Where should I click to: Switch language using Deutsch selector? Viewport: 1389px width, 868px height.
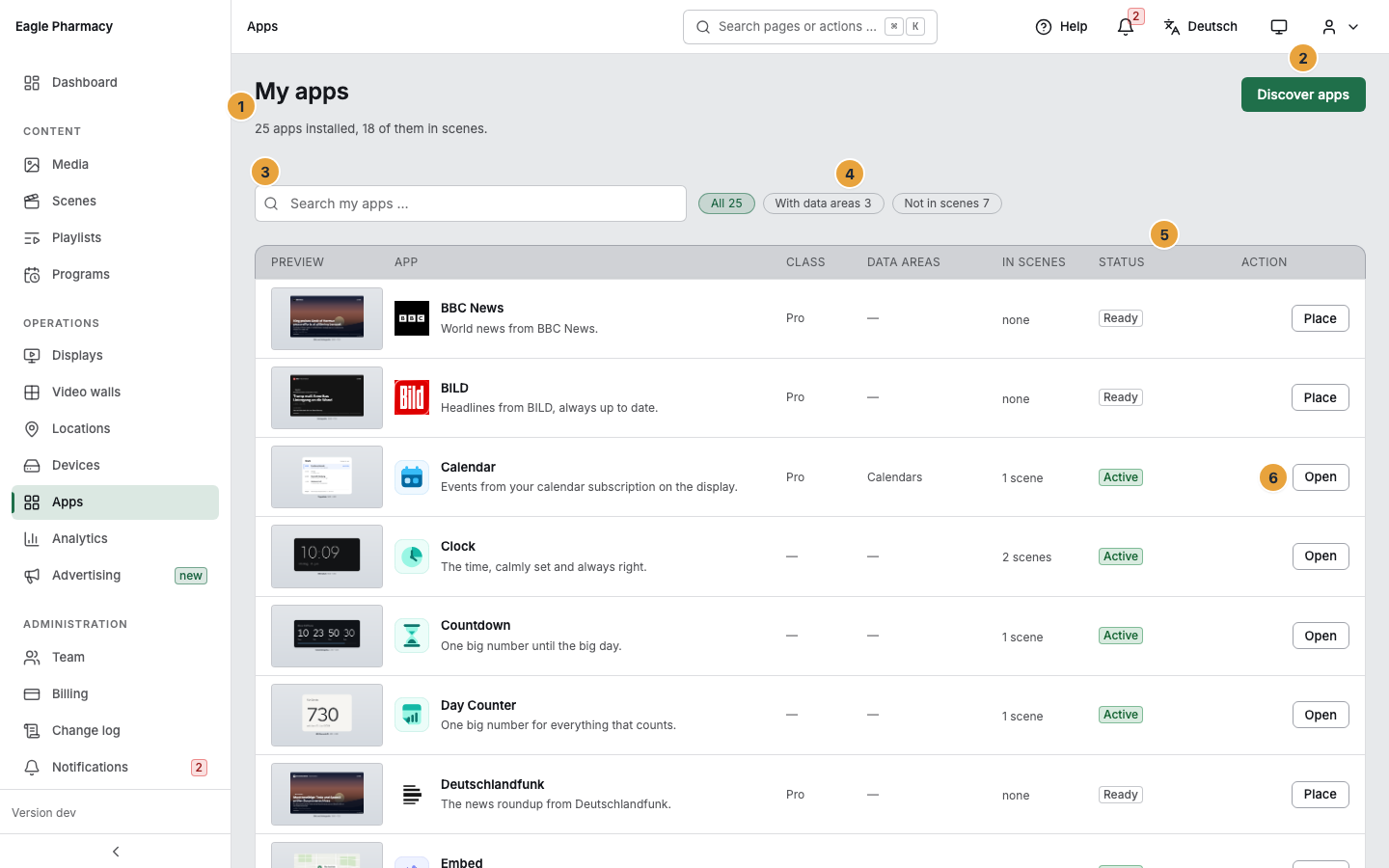[1201, 27]
